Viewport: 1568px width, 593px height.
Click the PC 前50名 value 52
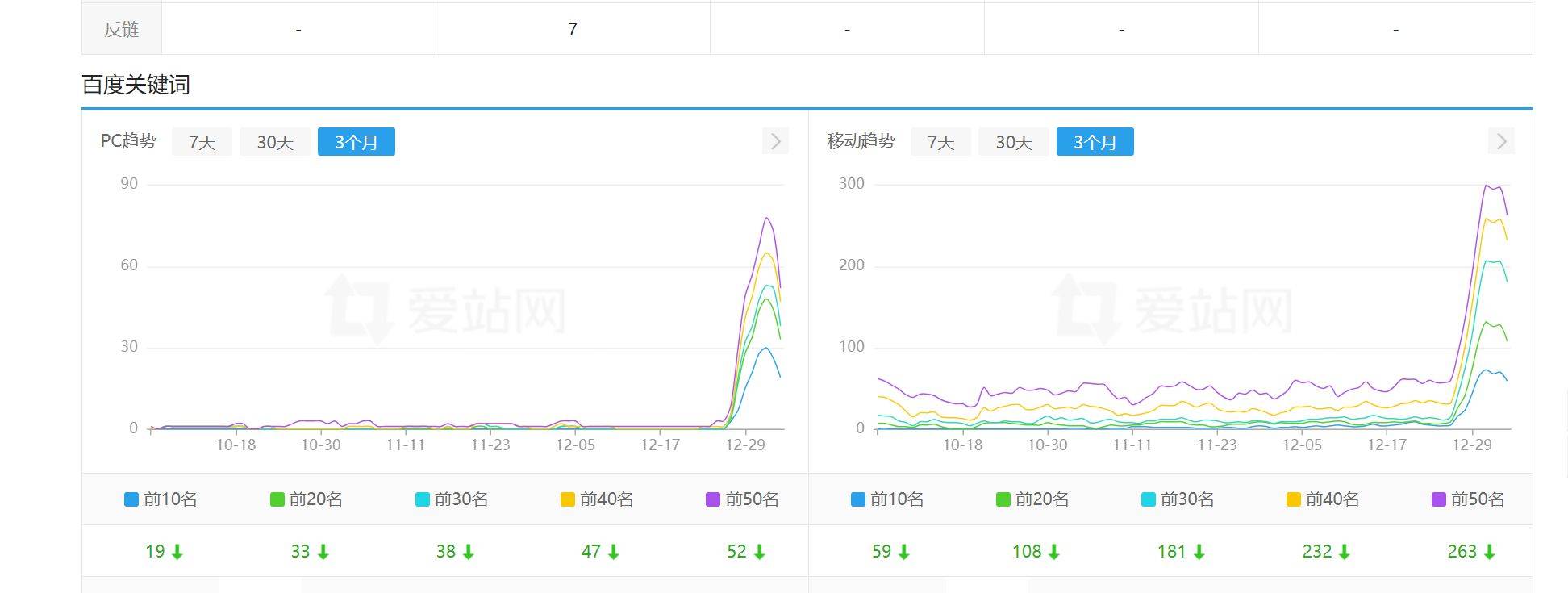[736, 551]
